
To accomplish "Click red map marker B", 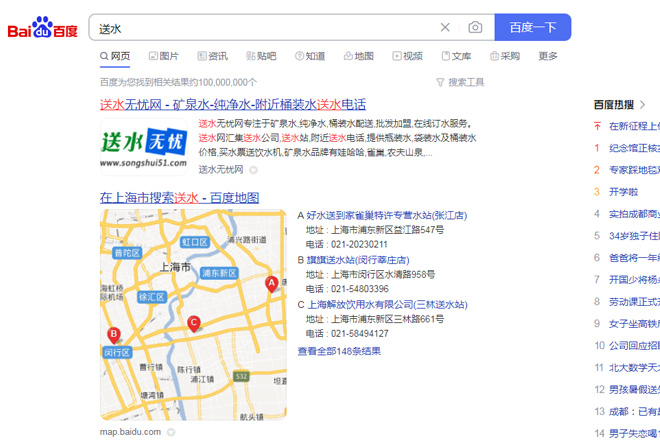I will click(114, 334).
